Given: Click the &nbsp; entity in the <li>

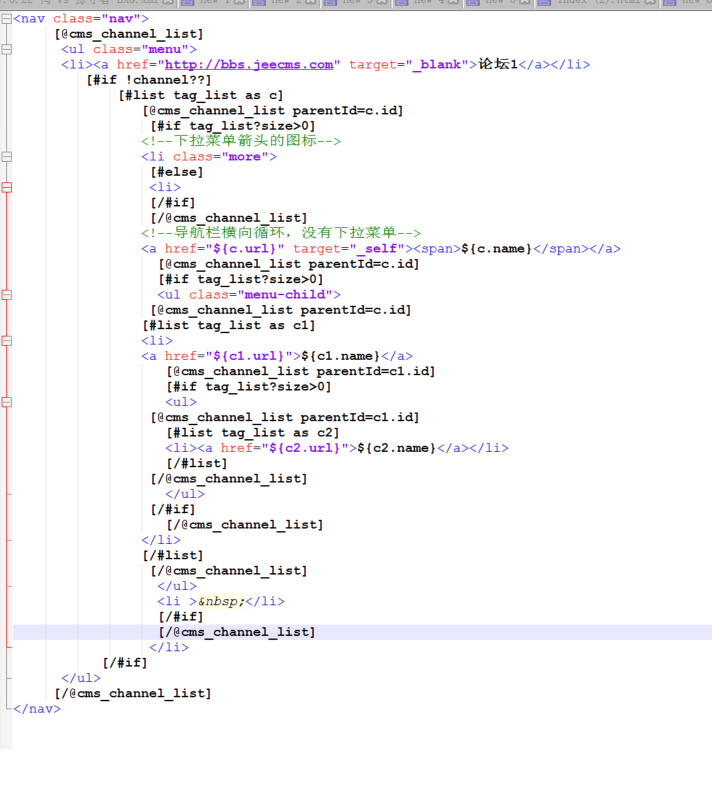Looking at the screenshot, I should (x=221, y=602).
